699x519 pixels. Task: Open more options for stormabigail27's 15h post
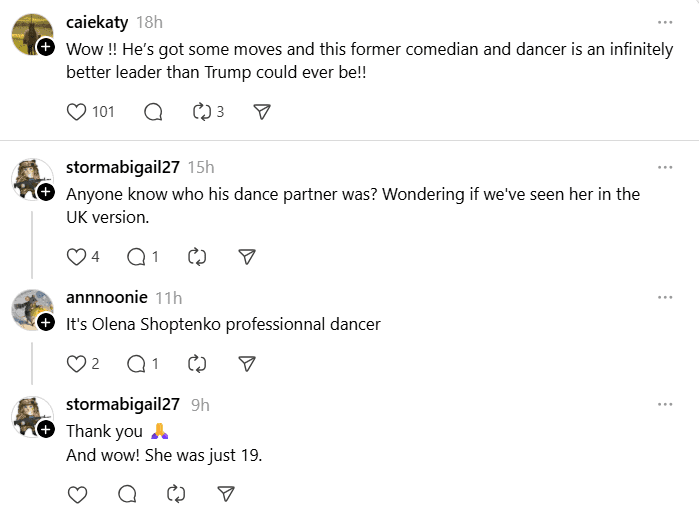click(665, 167)
